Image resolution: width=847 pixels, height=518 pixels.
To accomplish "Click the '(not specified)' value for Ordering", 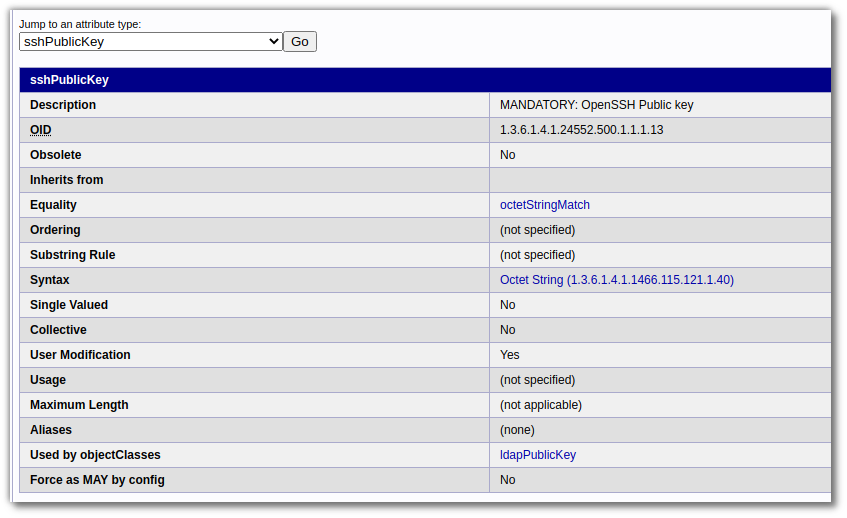I will point(537,230).
